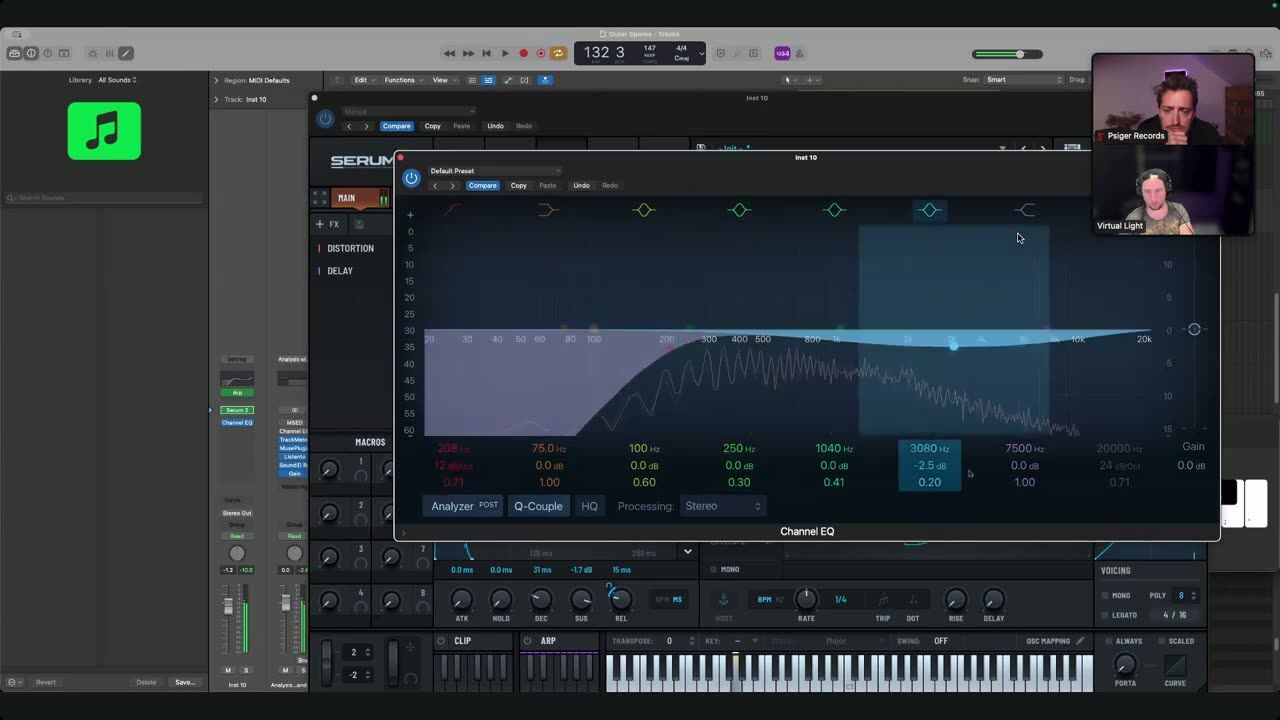Click Copy in the Channel EQ window
The height and width of the screenshot is (720, 1280).
pos(518,185)
